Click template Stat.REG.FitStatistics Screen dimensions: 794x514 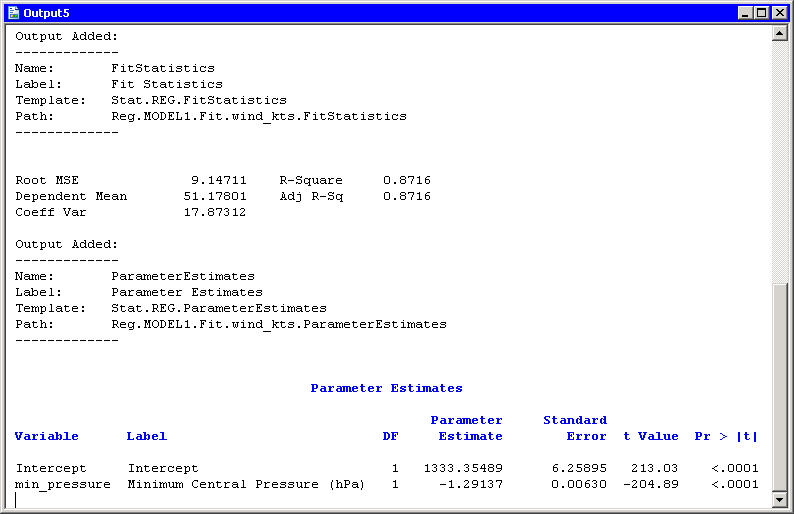point(199,100)
